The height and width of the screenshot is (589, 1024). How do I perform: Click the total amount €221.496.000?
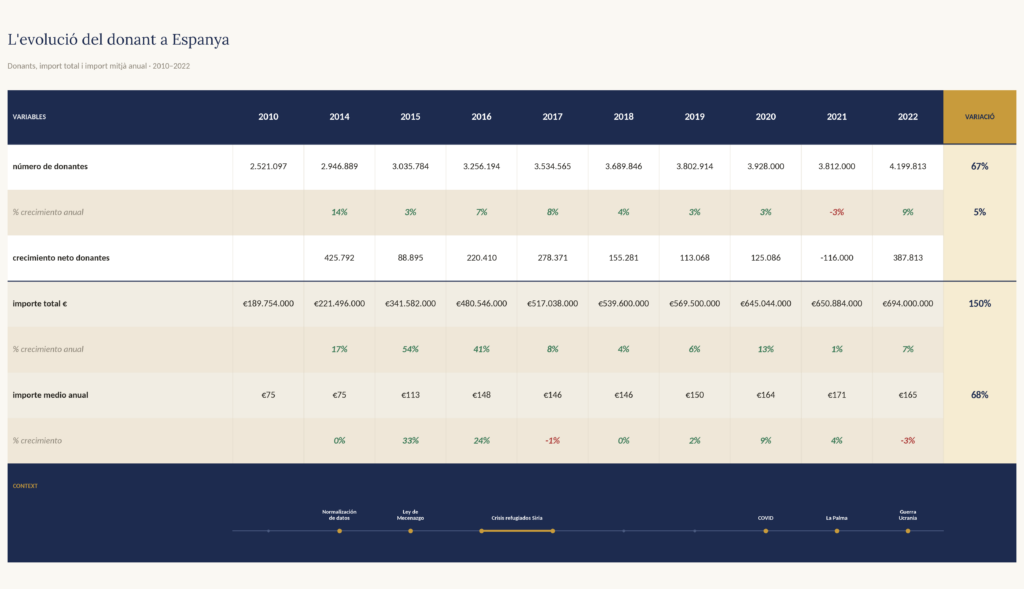point(340,304)
